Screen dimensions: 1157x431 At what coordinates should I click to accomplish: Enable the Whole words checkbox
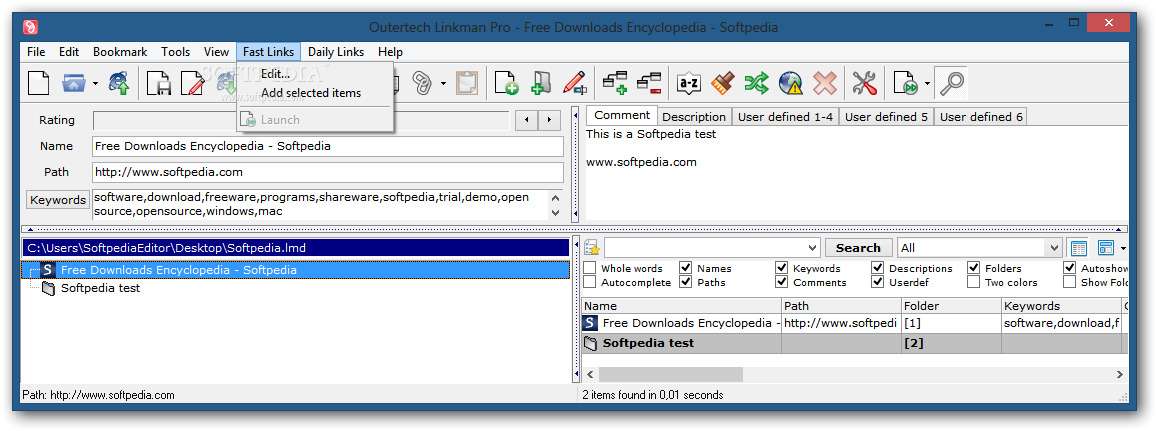tap(590, 269)
